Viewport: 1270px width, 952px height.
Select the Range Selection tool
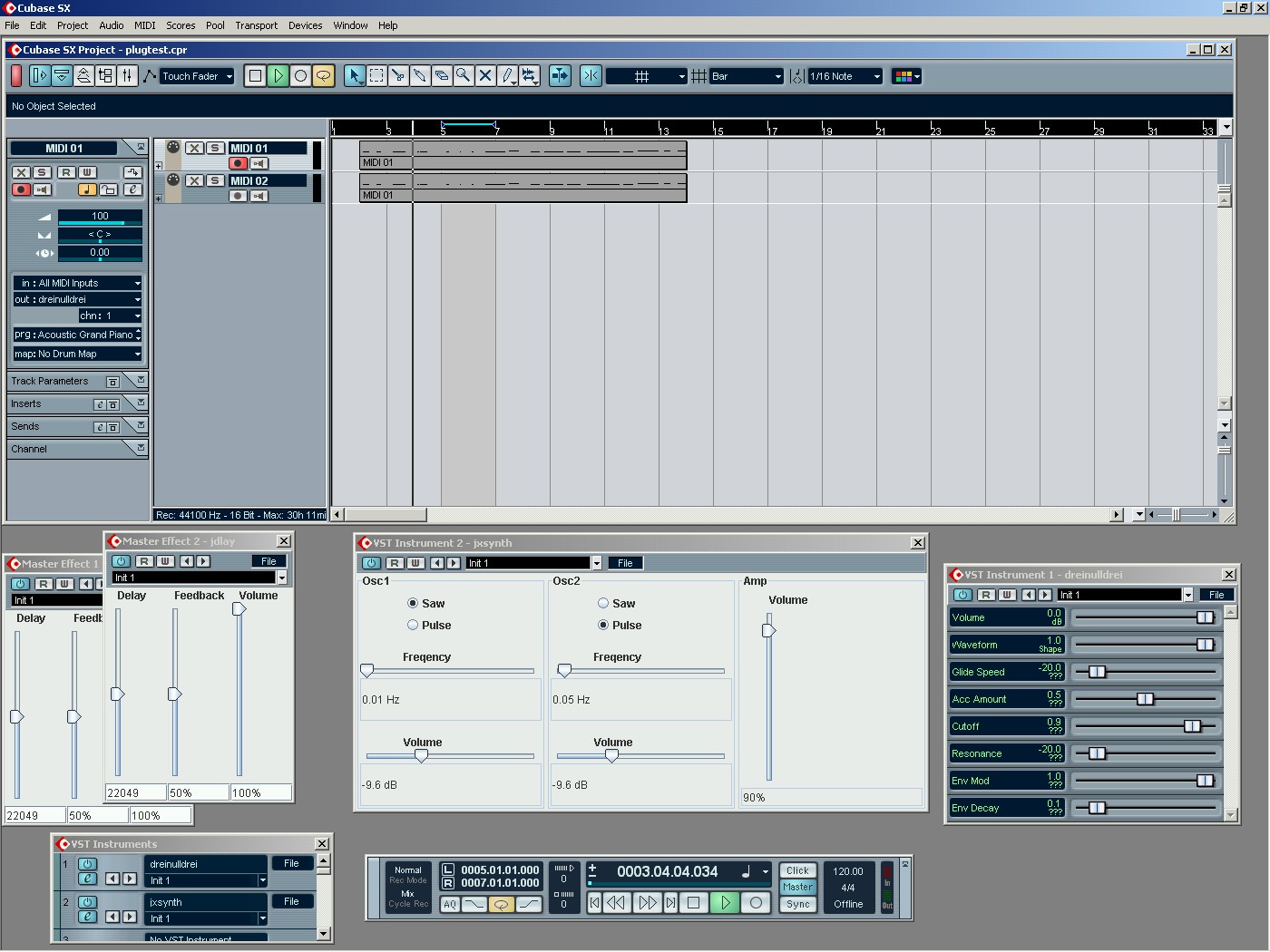click(x=376, y=76)
